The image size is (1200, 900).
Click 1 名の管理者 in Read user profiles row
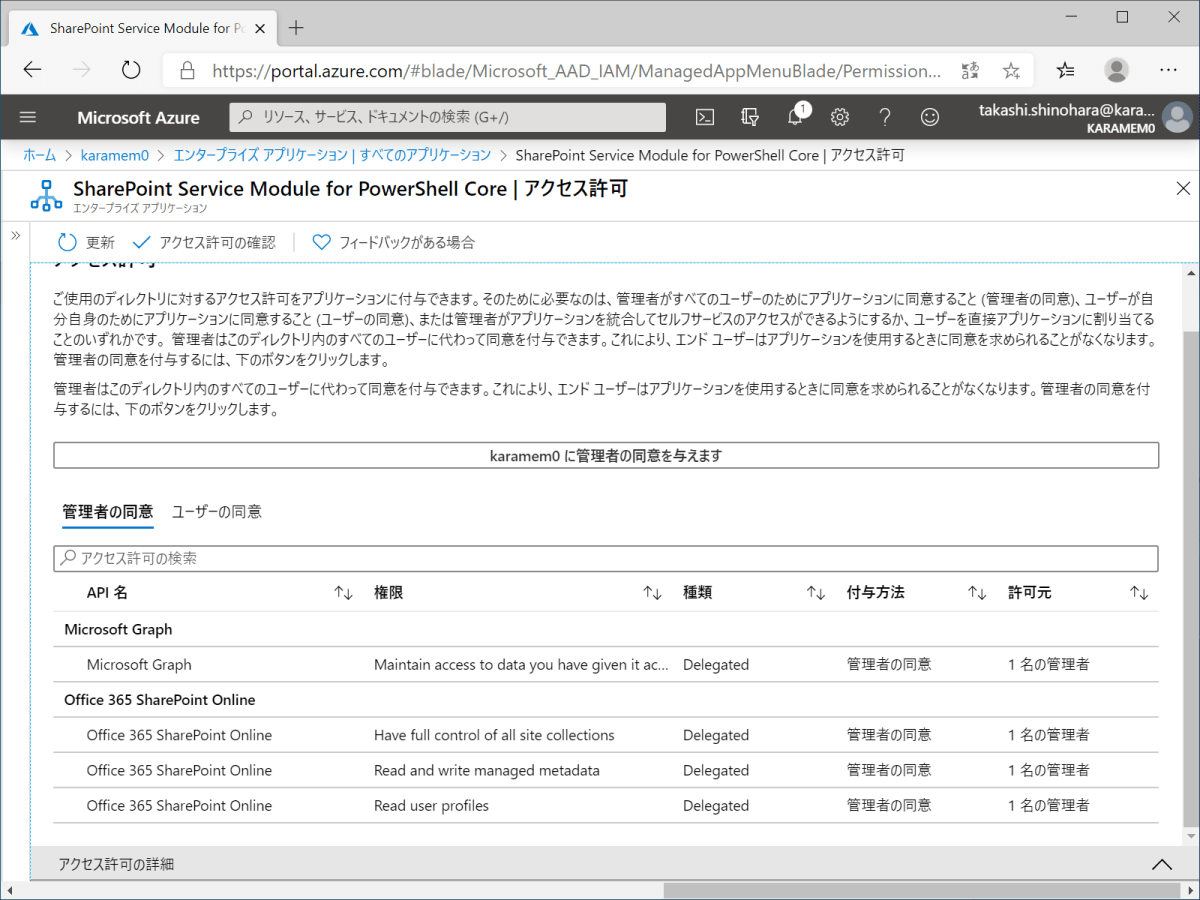1049,805
